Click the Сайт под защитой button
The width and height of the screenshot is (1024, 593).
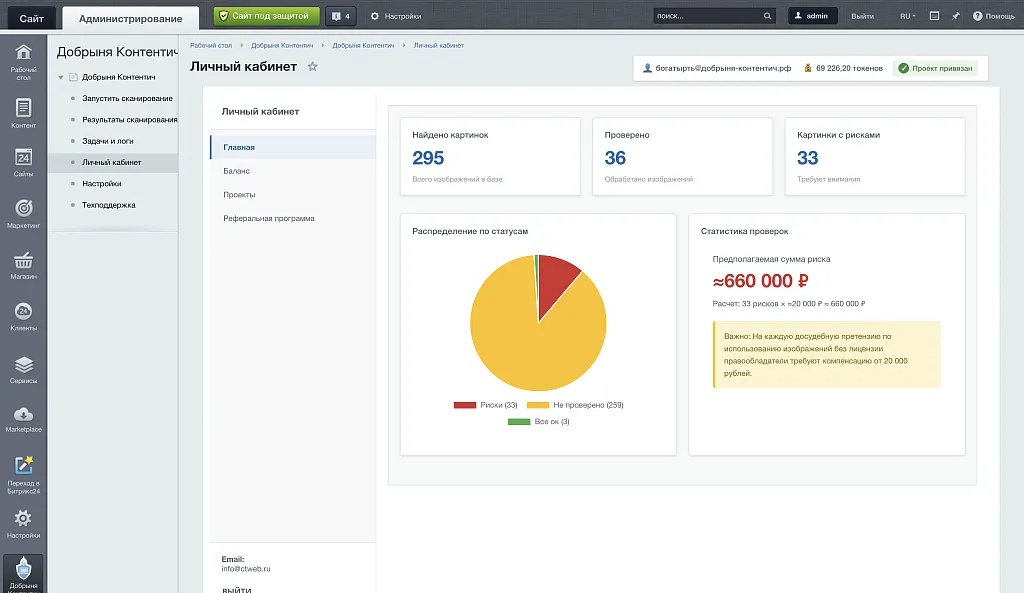click(x=266, y=16)
